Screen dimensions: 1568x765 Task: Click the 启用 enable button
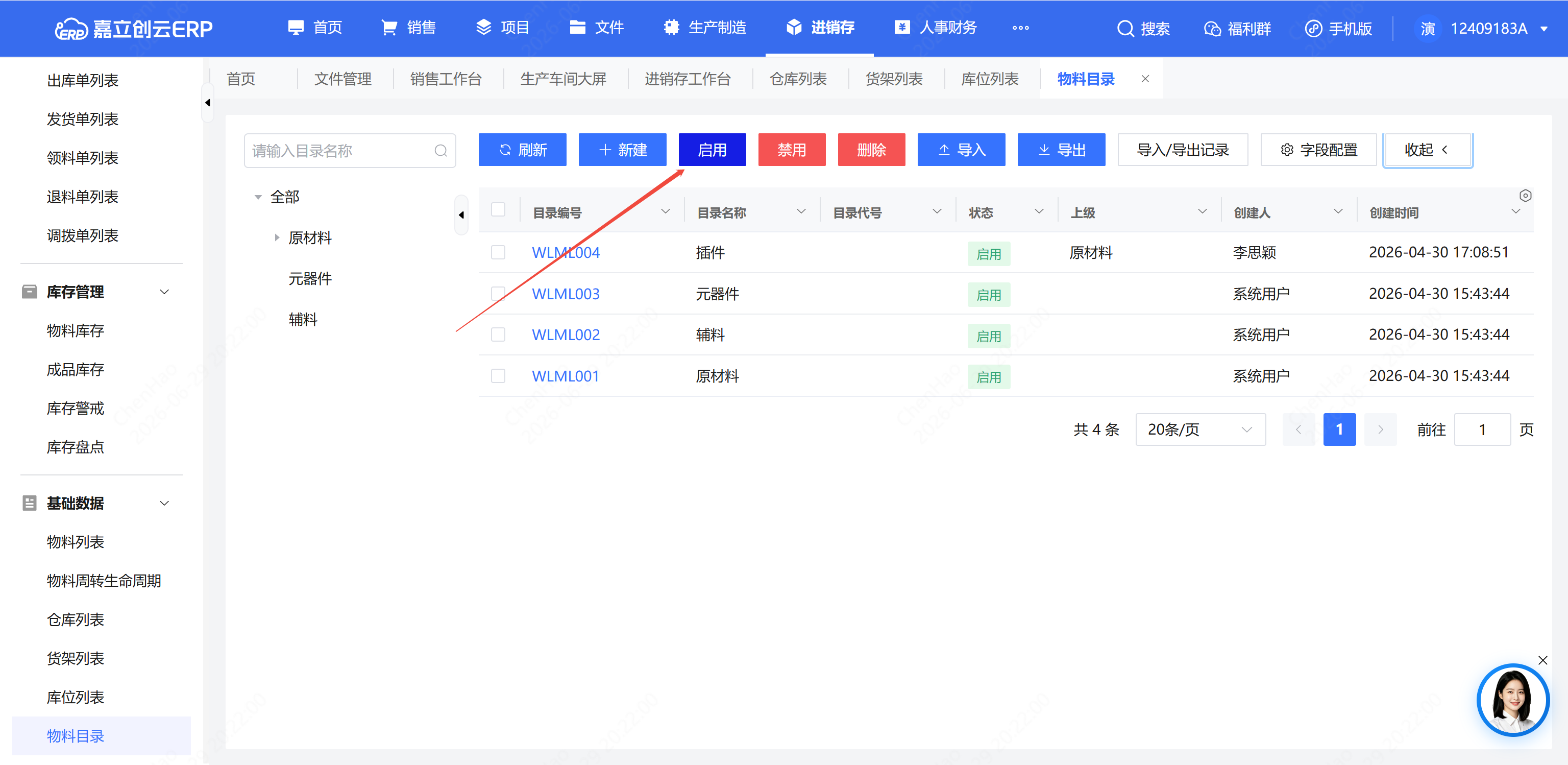(x=712, y=150)
